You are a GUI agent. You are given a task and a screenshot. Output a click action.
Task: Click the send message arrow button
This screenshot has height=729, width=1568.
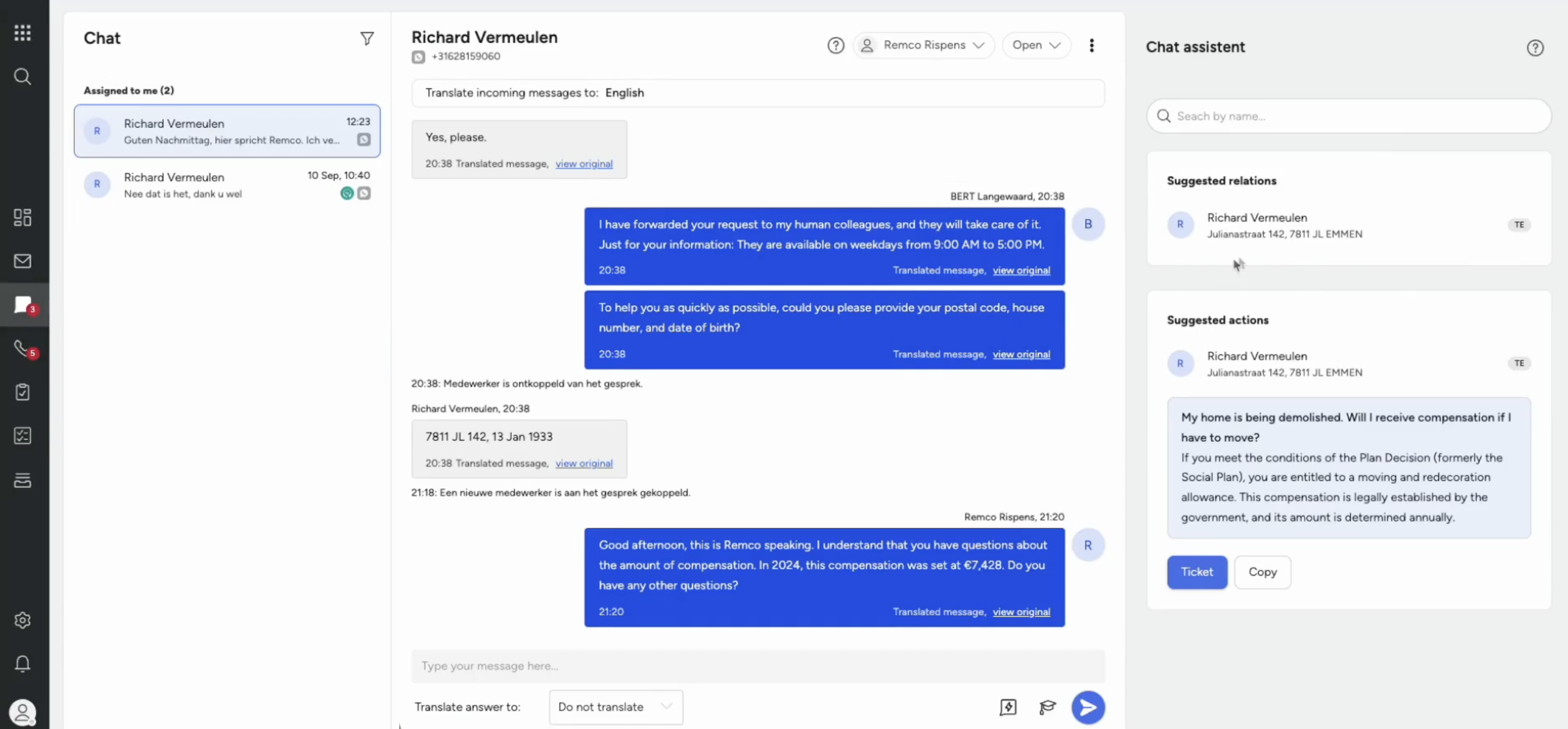[x=1088, y=707]
